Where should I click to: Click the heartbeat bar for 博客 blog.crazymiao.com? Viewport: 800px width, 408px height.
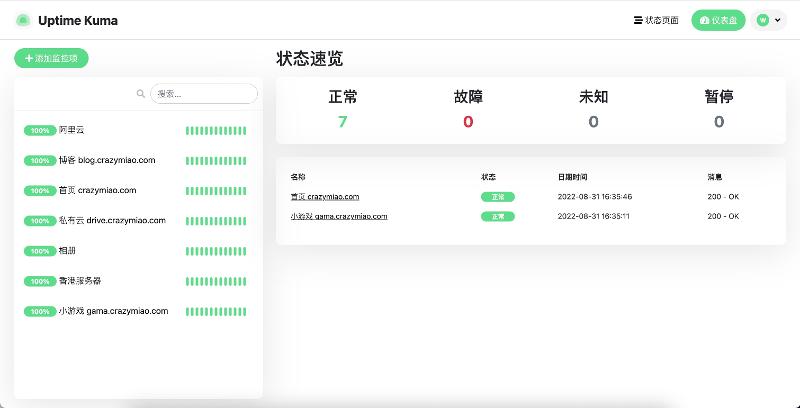(216, 160)
